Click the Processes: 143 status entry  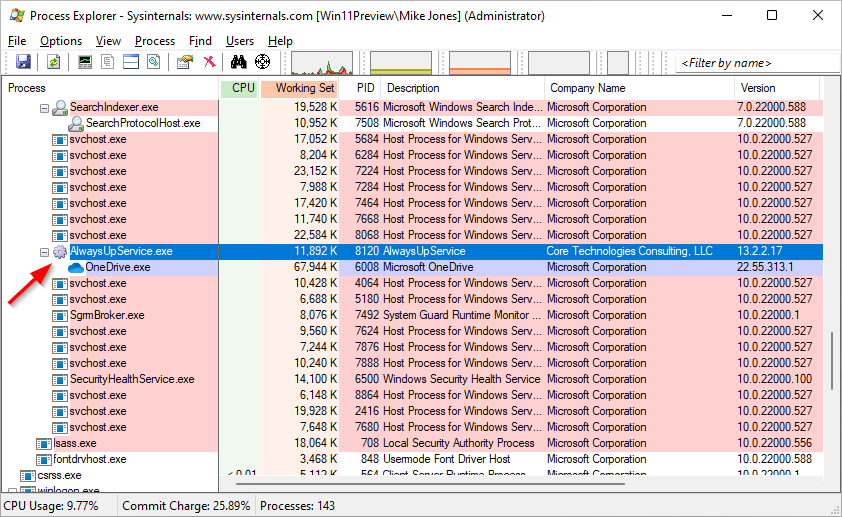[x=297, y=506]
